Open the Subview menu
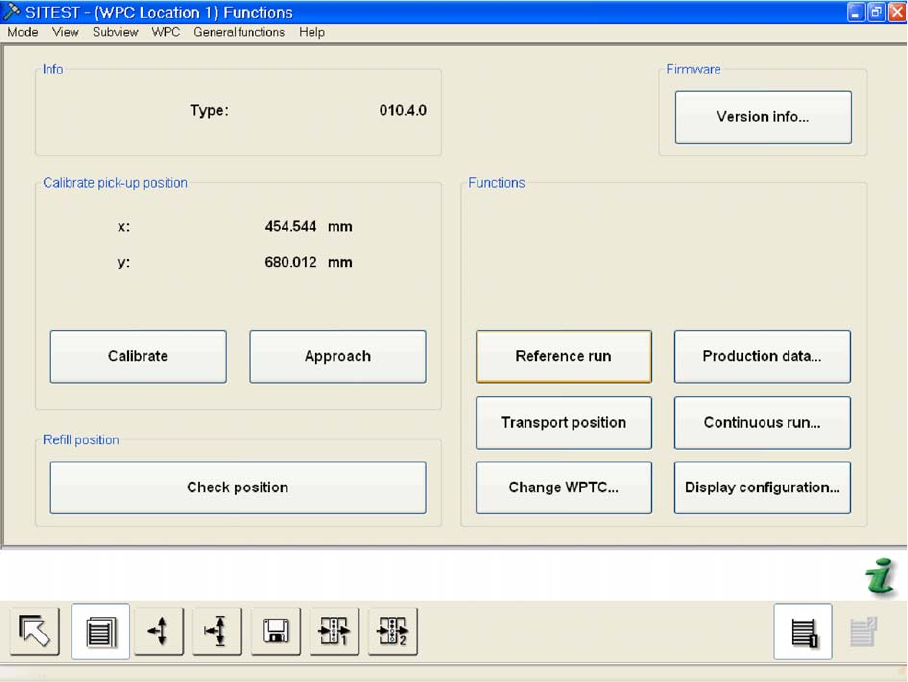Screen dimensions: 908x682 tap(115, 32)
